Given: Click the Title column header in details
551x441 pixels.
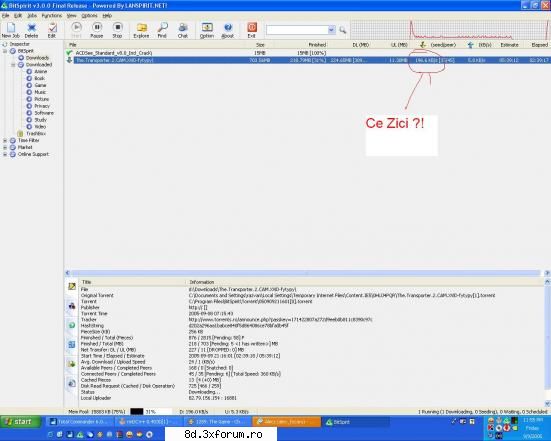Looking at the screenshot, I should (86, 282).
